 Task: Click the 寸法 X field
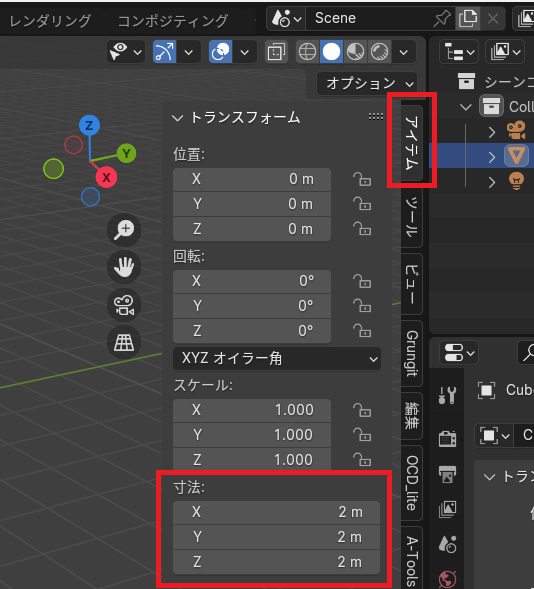276,512
